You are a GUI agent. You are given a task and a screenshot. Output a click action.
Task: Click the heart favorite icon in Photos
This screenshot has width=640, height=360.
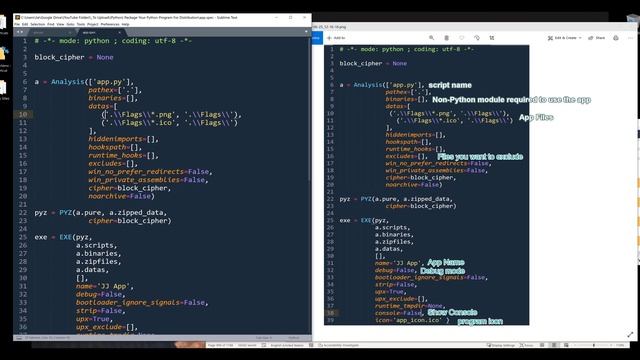point(462,38)
